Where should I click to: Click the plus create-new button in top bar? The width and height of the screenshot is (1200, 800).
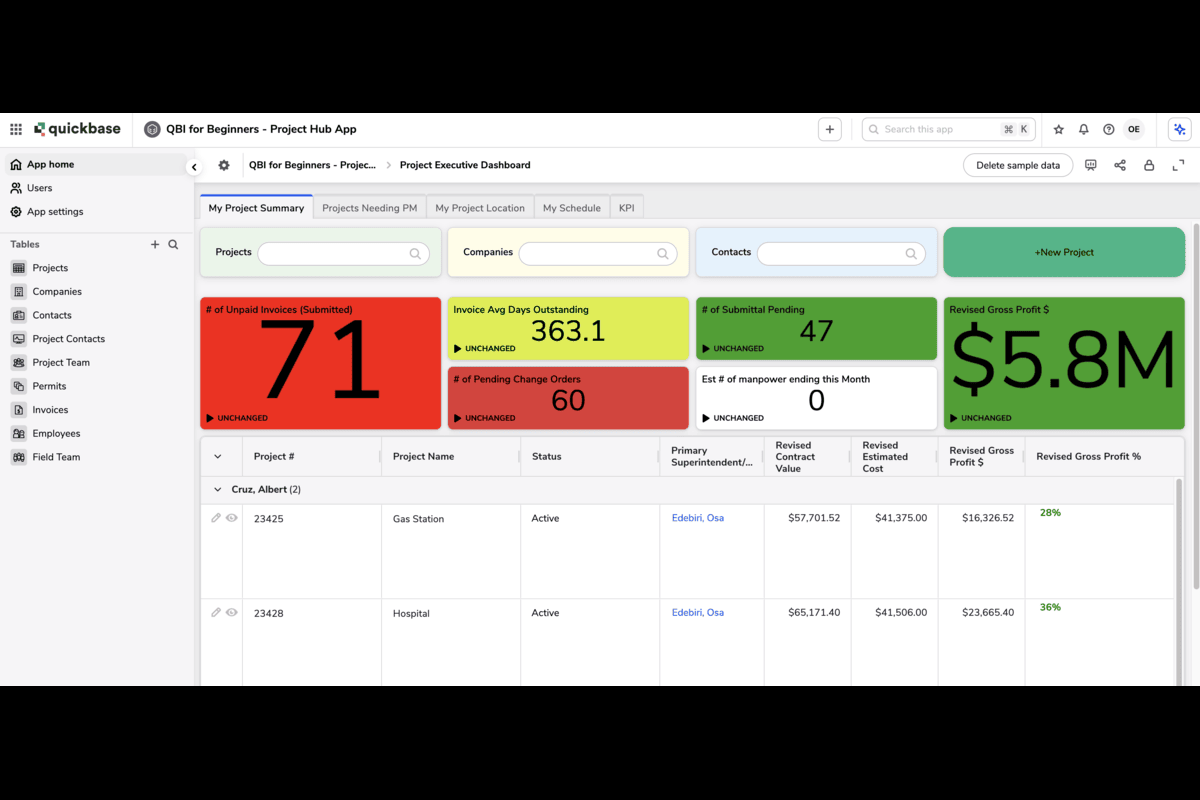coord(829,129)
